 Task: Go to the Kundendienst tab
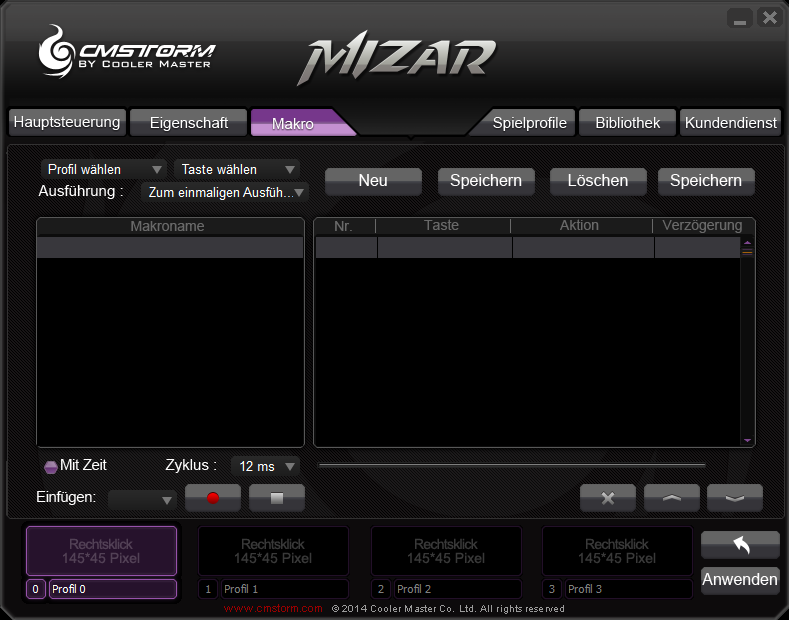(x=731, y=122)
